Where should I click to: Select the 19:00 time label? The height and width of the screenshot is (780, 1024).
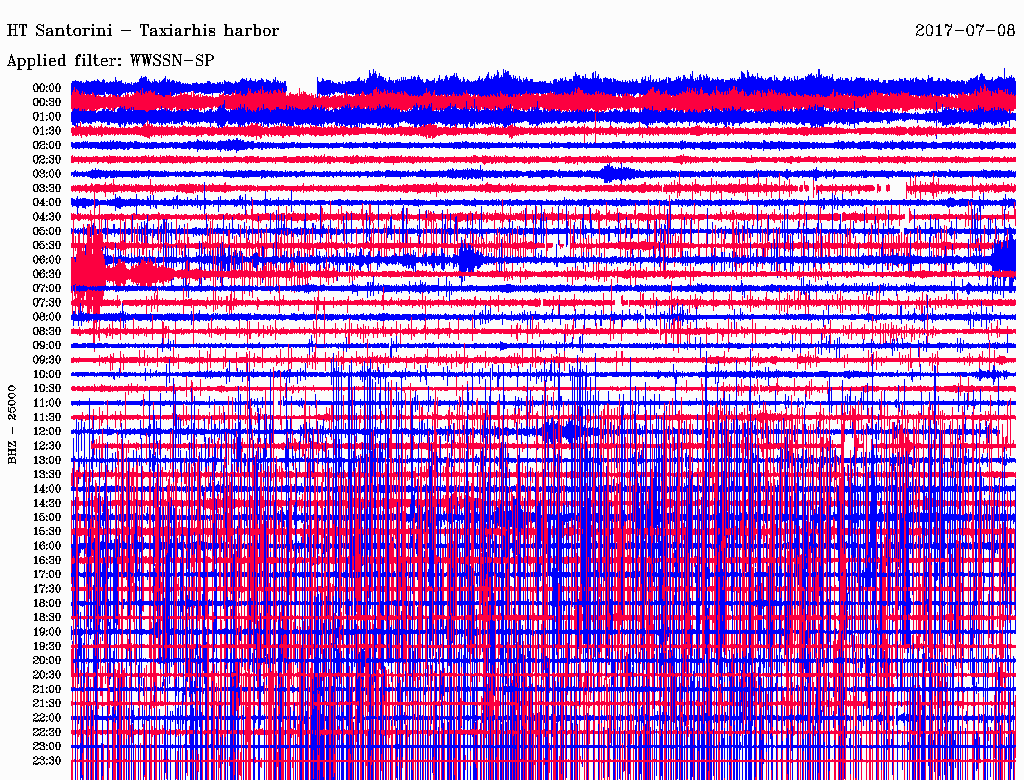47,632
